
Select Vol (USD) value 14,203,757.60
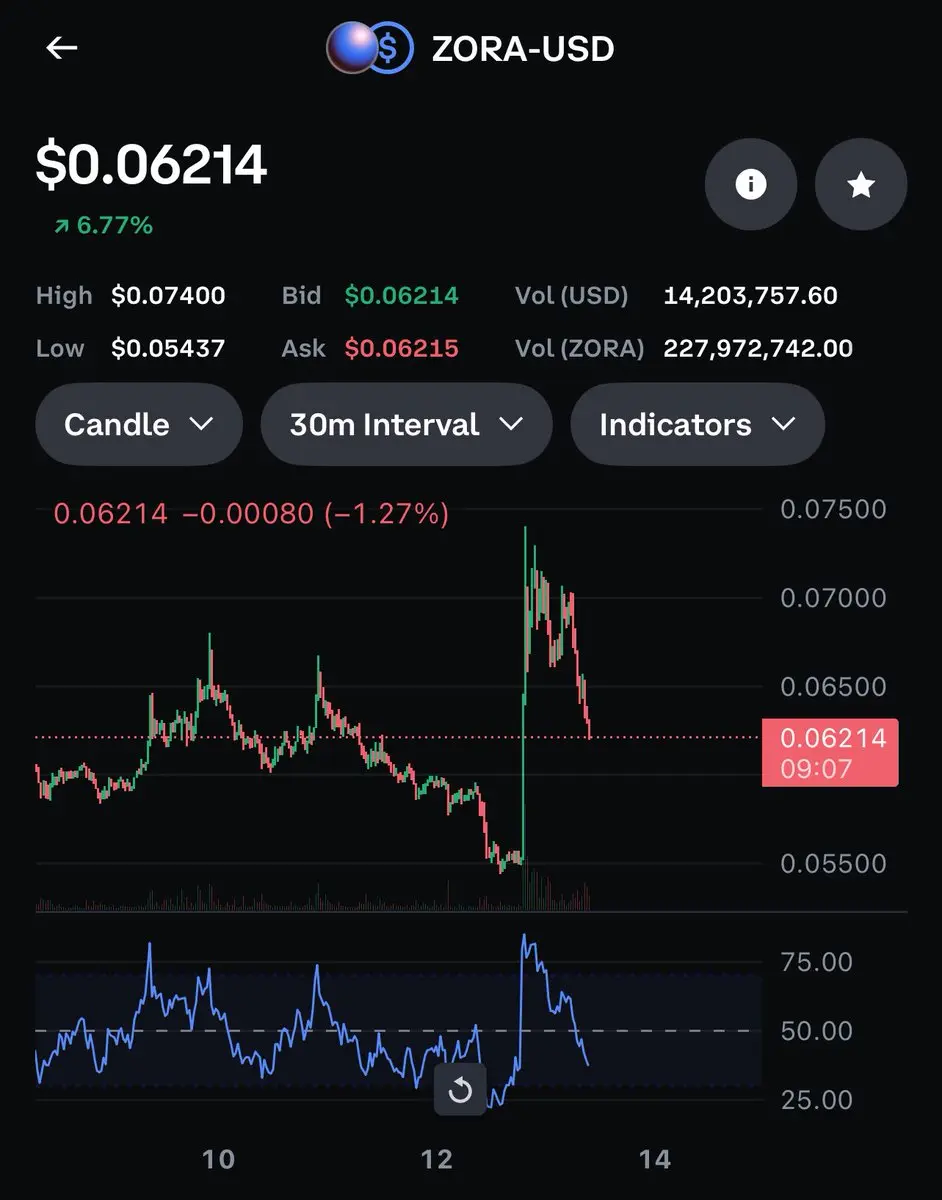point(751,296)
